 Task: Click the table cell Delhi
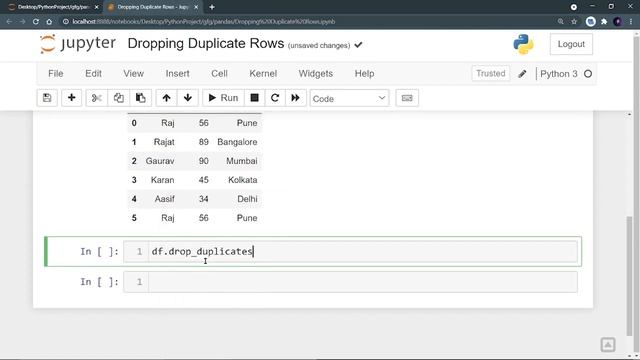[247, 199]
